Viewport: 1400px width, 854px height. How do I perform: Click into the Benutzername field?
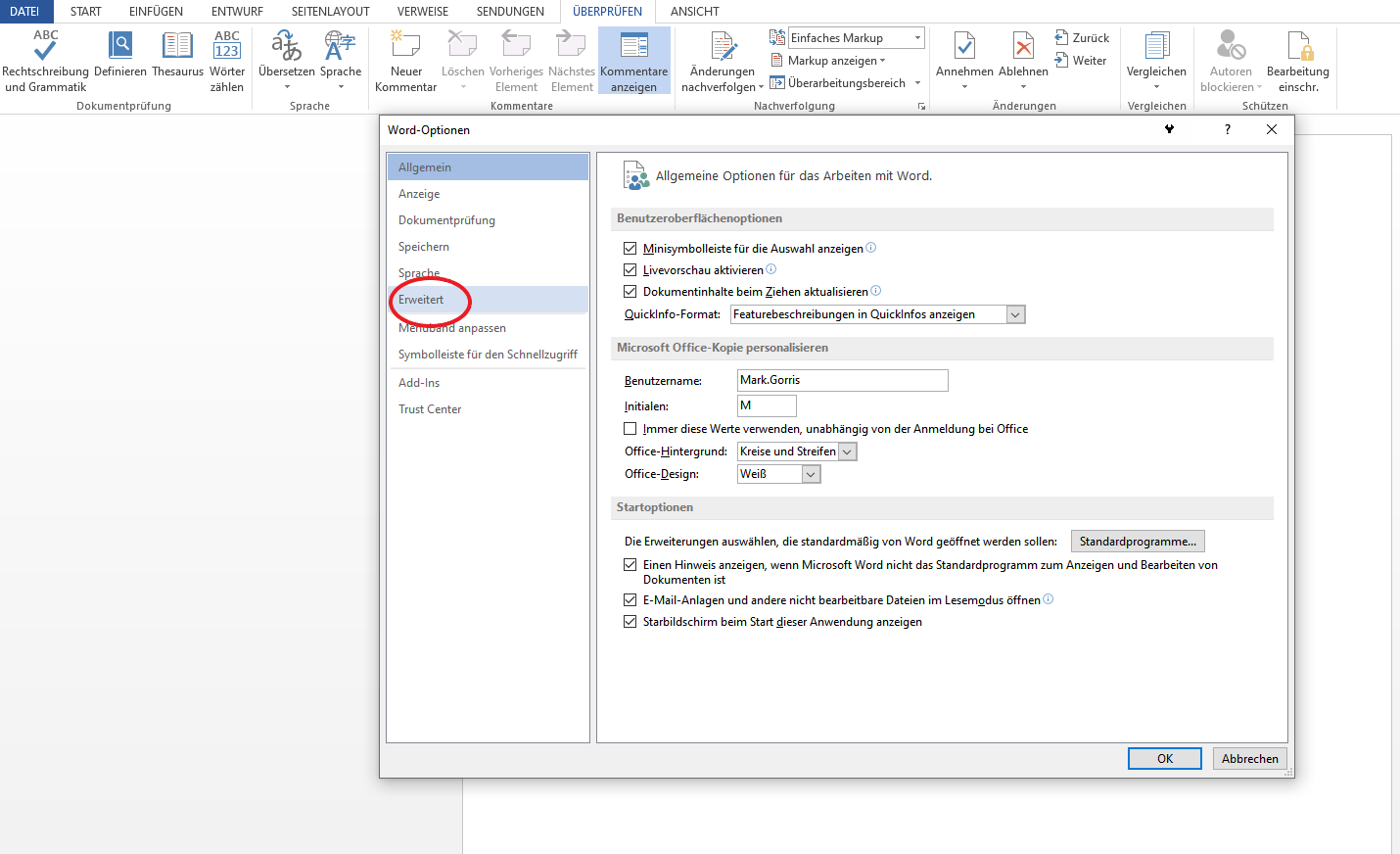842,380
